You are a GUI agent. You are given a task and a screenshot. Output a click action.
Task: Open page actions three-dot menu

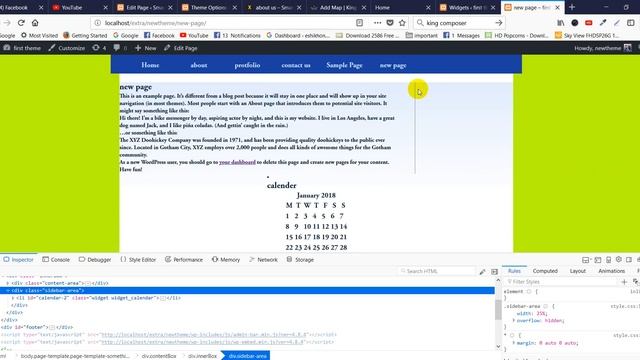tap(378, 23)
